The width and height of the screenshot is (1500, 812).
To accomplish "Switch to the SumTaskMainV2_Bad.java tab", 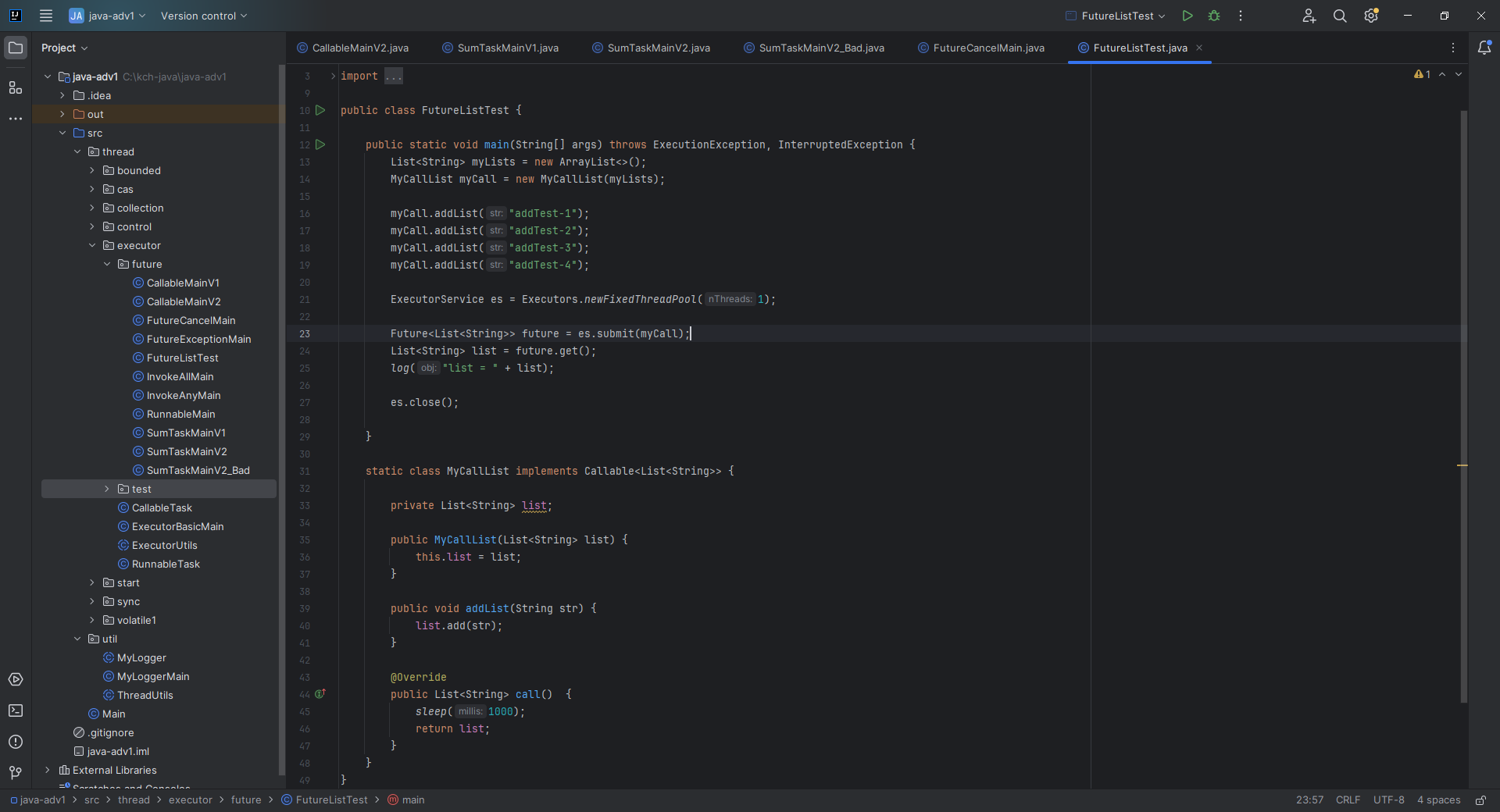I will (814, 48).
